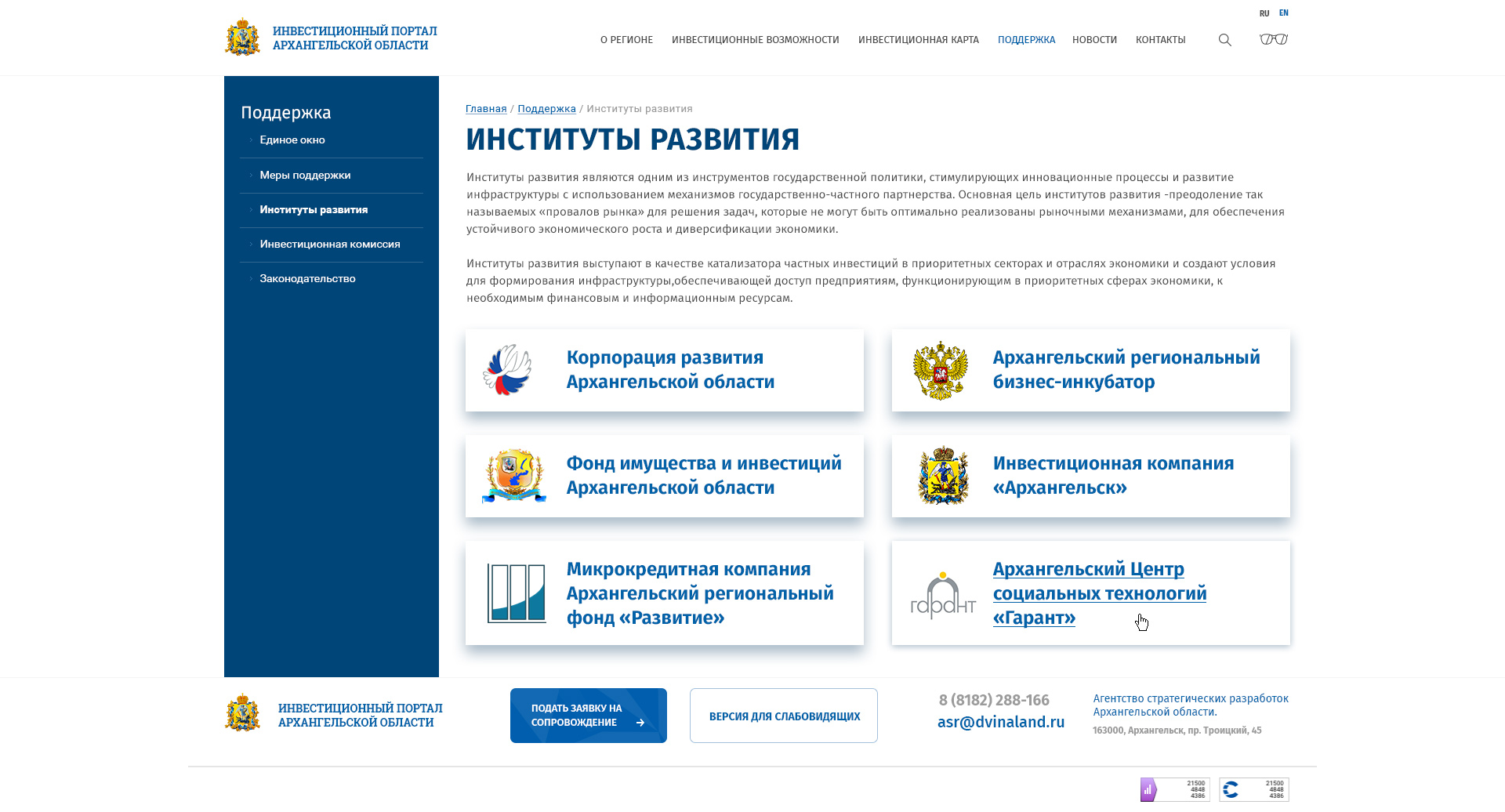The height and width of the screenshot is (812, 1505).
Task: Click the dove logo of Корпорация развития
Action: click(x=508, y=370)
